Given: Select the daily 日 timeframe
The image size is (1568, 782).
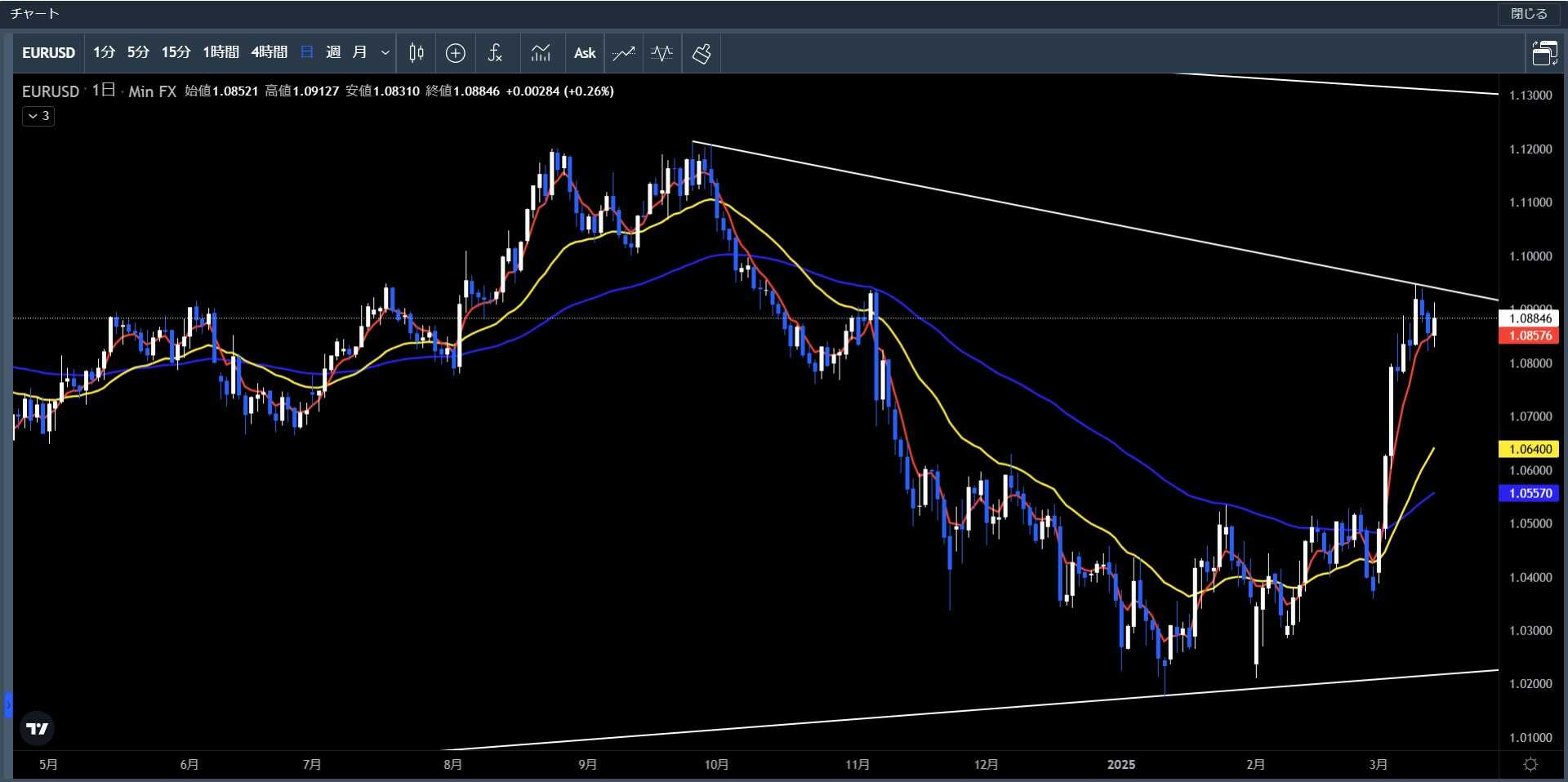Looking at the screenshot, I should click(307, 52).
